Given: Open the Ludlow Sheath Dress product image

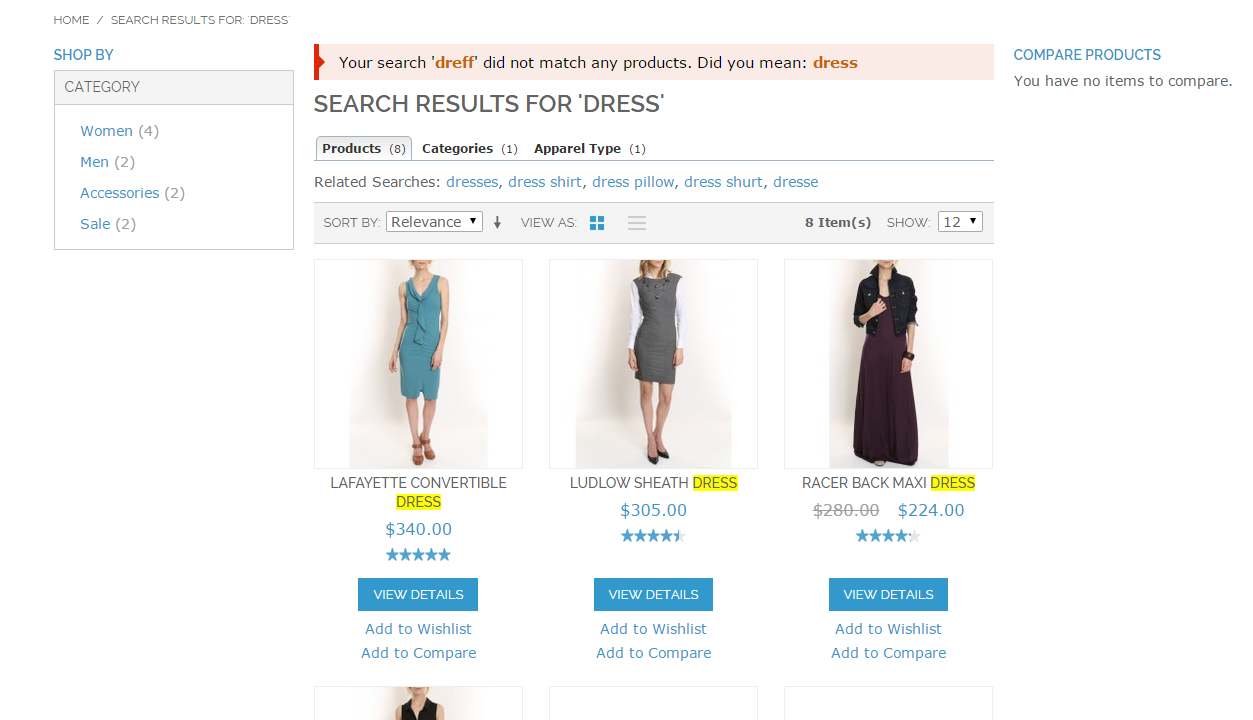Looking at the screenshot, I should [x=653, y=364].
